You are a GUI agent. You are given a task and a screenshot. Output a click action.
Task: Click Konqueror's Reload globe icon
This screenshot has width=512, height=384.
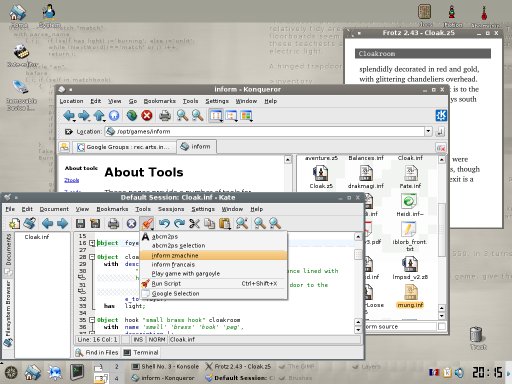(132, 116)
